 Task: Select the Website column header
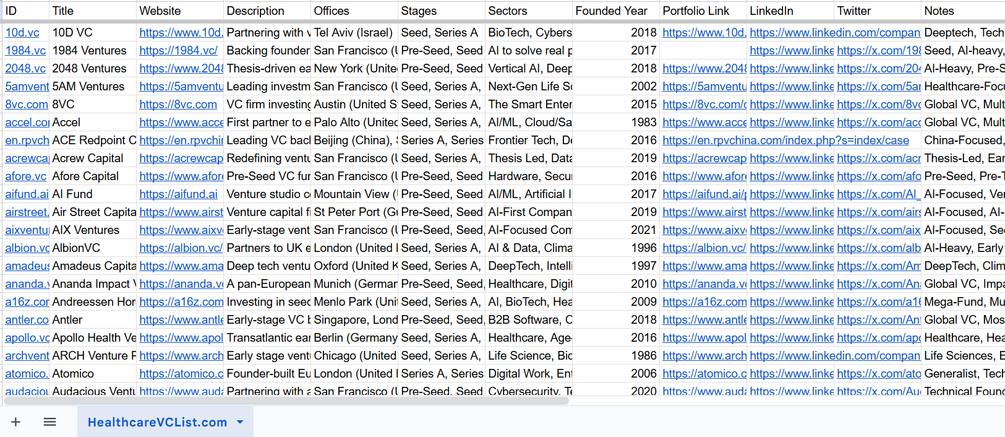coord(180,11)
